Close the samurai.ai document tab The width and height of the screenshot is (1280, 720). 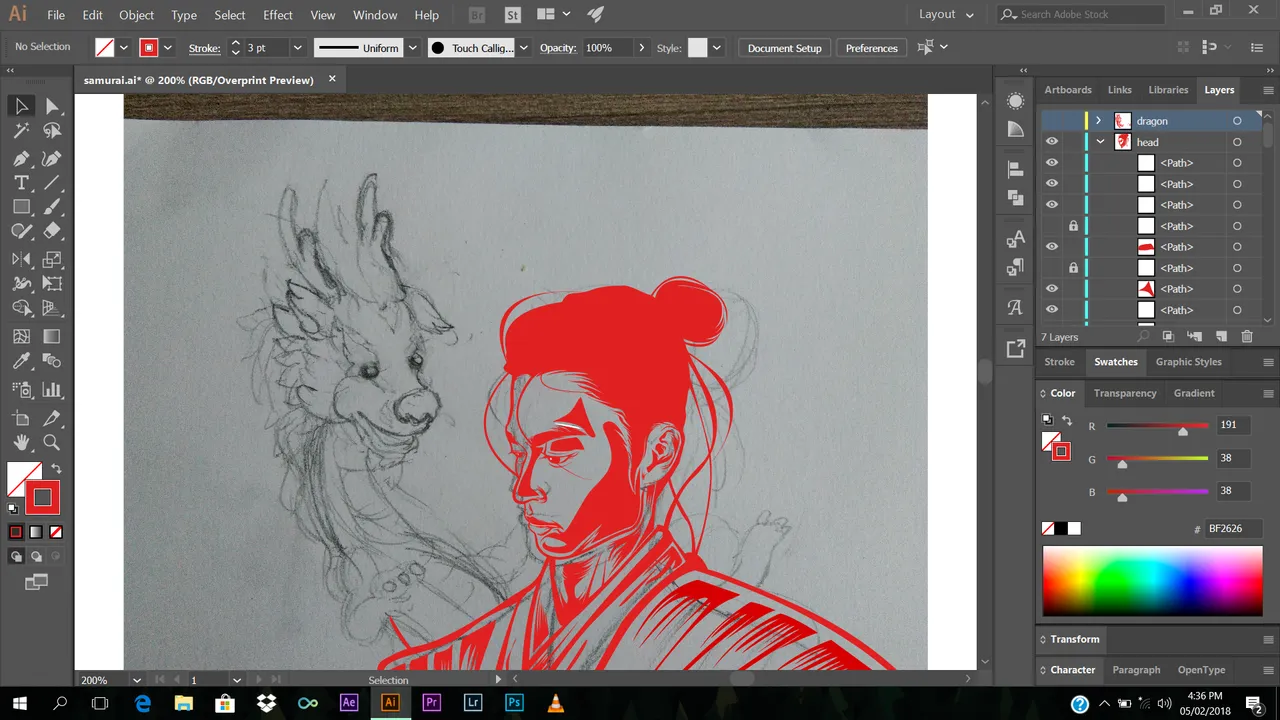pos(332,79)
